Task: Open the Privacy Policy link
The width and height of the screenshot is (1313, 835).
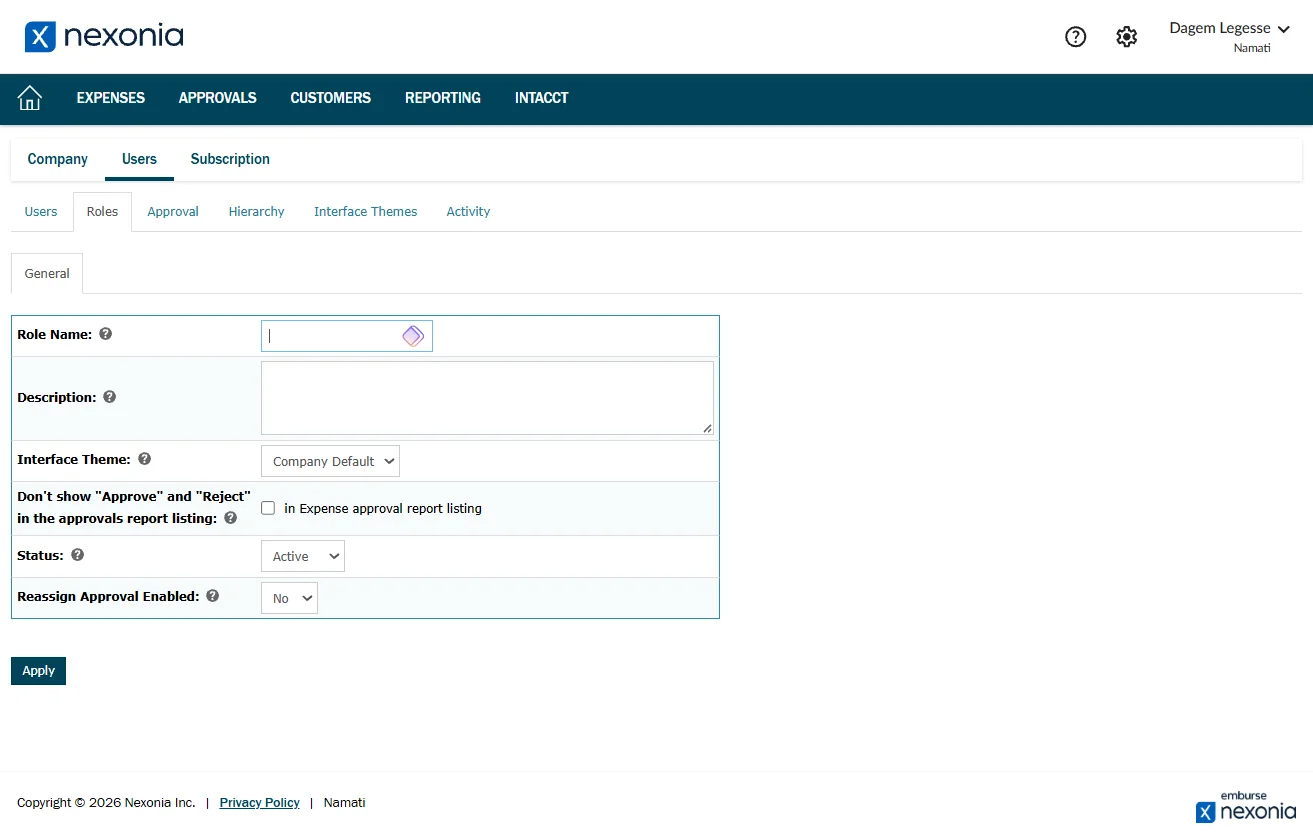Action: (x=260, y=802)
